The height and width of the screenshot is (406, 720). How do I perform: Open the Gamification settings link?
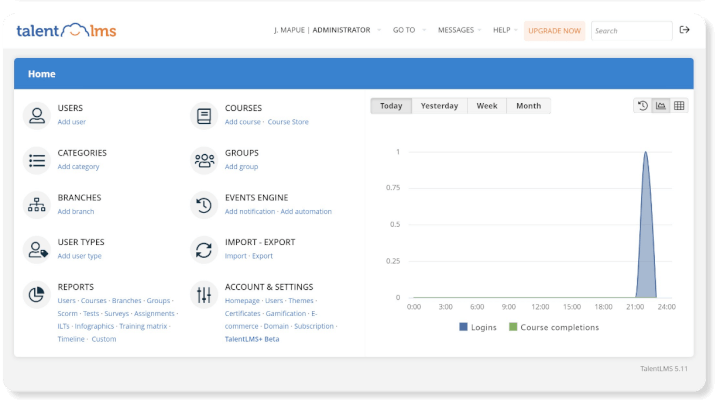click(x=286, y=313)
